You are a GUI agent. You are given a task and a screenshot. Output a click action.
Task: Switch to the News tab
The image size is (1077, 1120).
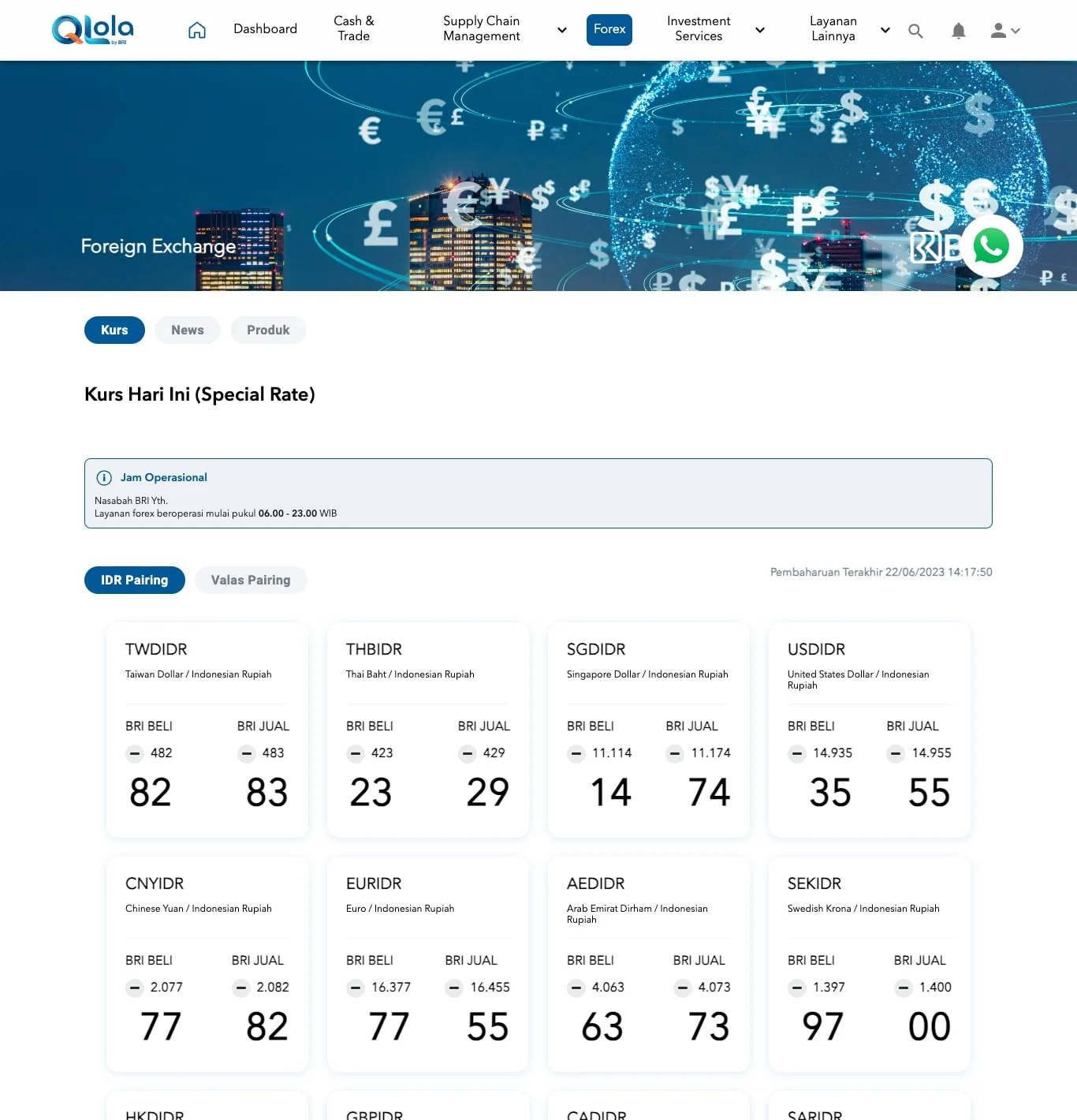(188, 330)
